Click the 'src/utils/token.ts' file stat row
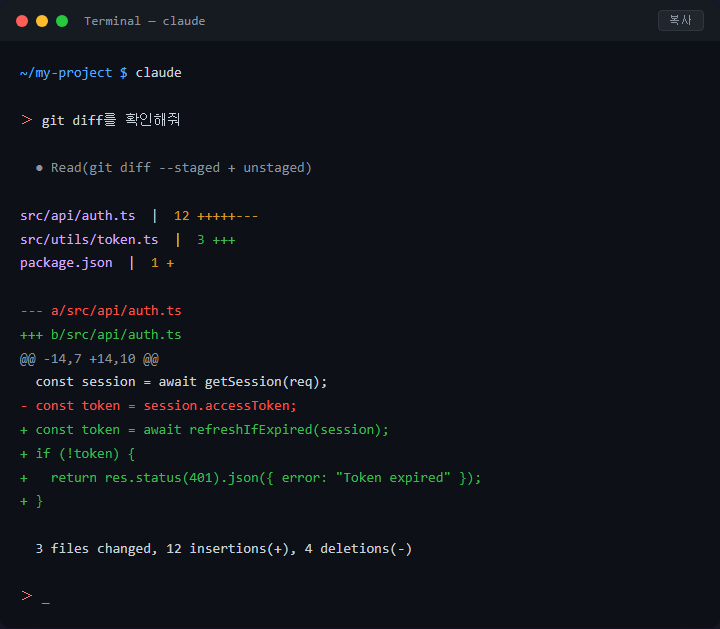Viewport: 720px width, 629px height. [128, 239]
